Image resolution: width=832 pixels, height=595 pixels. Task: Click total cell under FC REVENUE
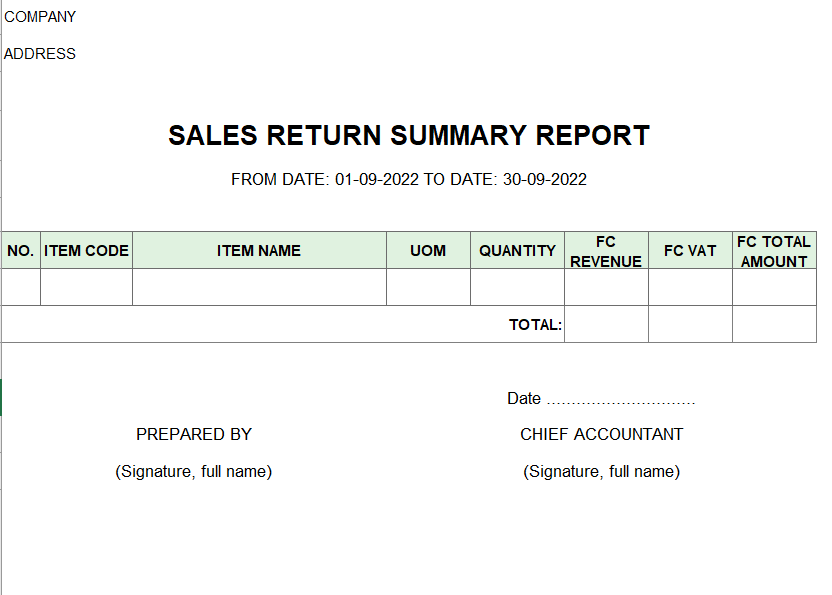tap(606, 324)
